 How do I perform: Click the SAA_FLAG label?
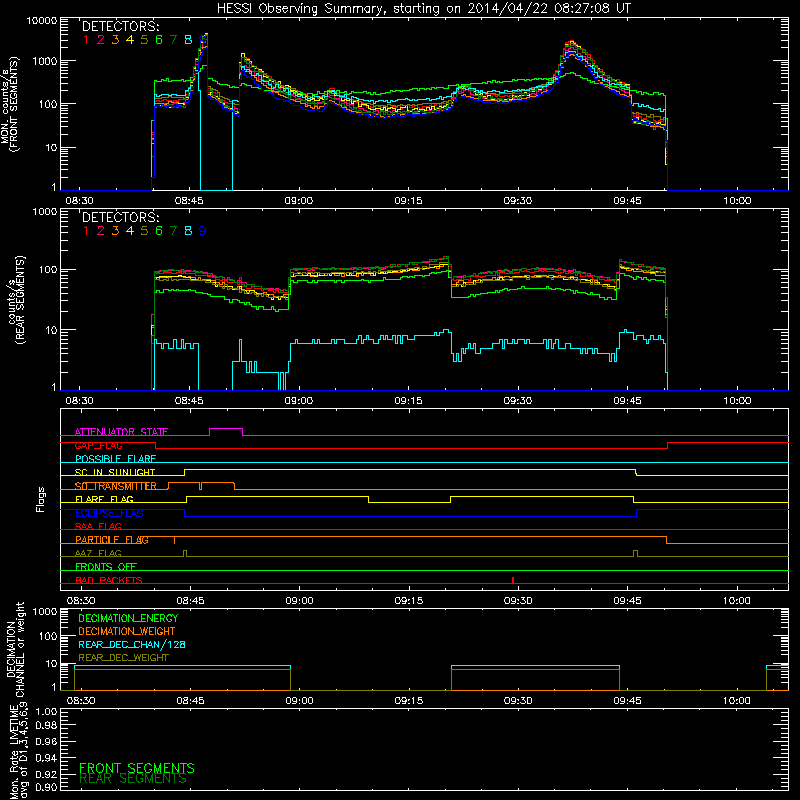tap(98, 526)
